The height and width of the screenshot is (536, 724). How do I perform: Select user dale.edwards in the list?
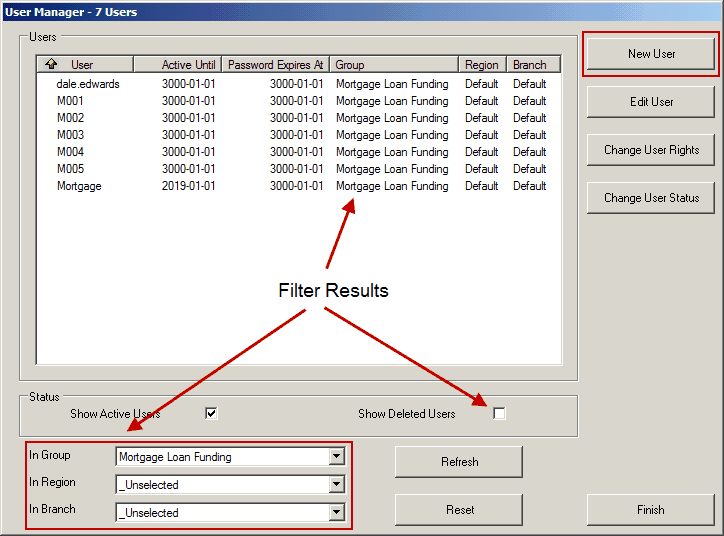[x=88, y=84]
